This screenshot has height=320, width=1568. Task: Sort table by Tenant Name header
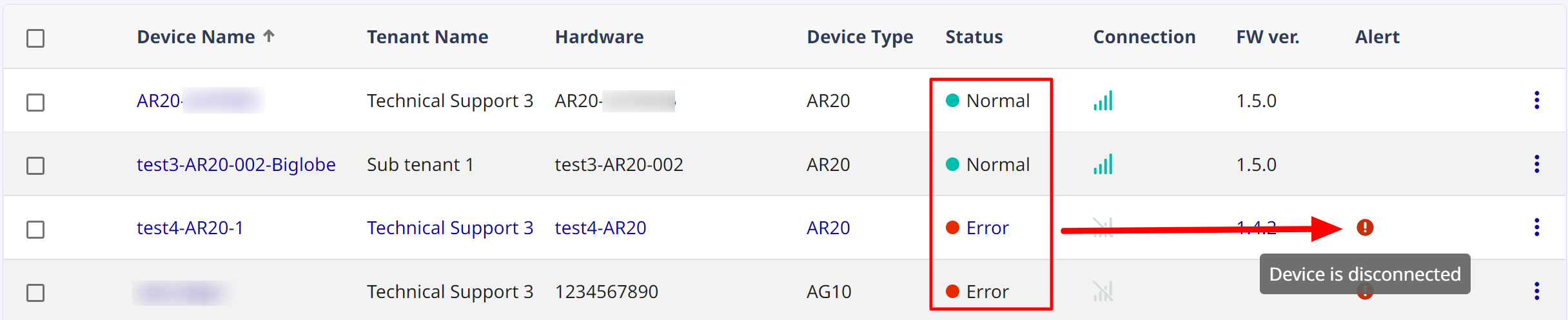(x=427, y=37)
